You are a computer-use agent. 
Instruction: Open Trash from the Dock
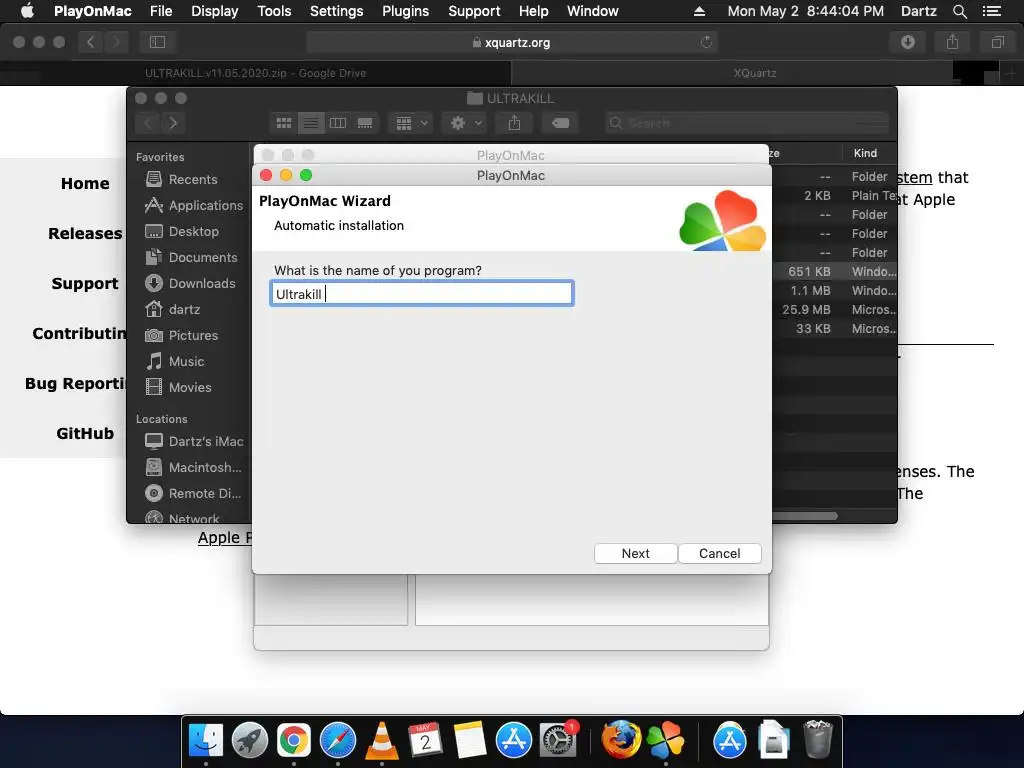(817, 739)
